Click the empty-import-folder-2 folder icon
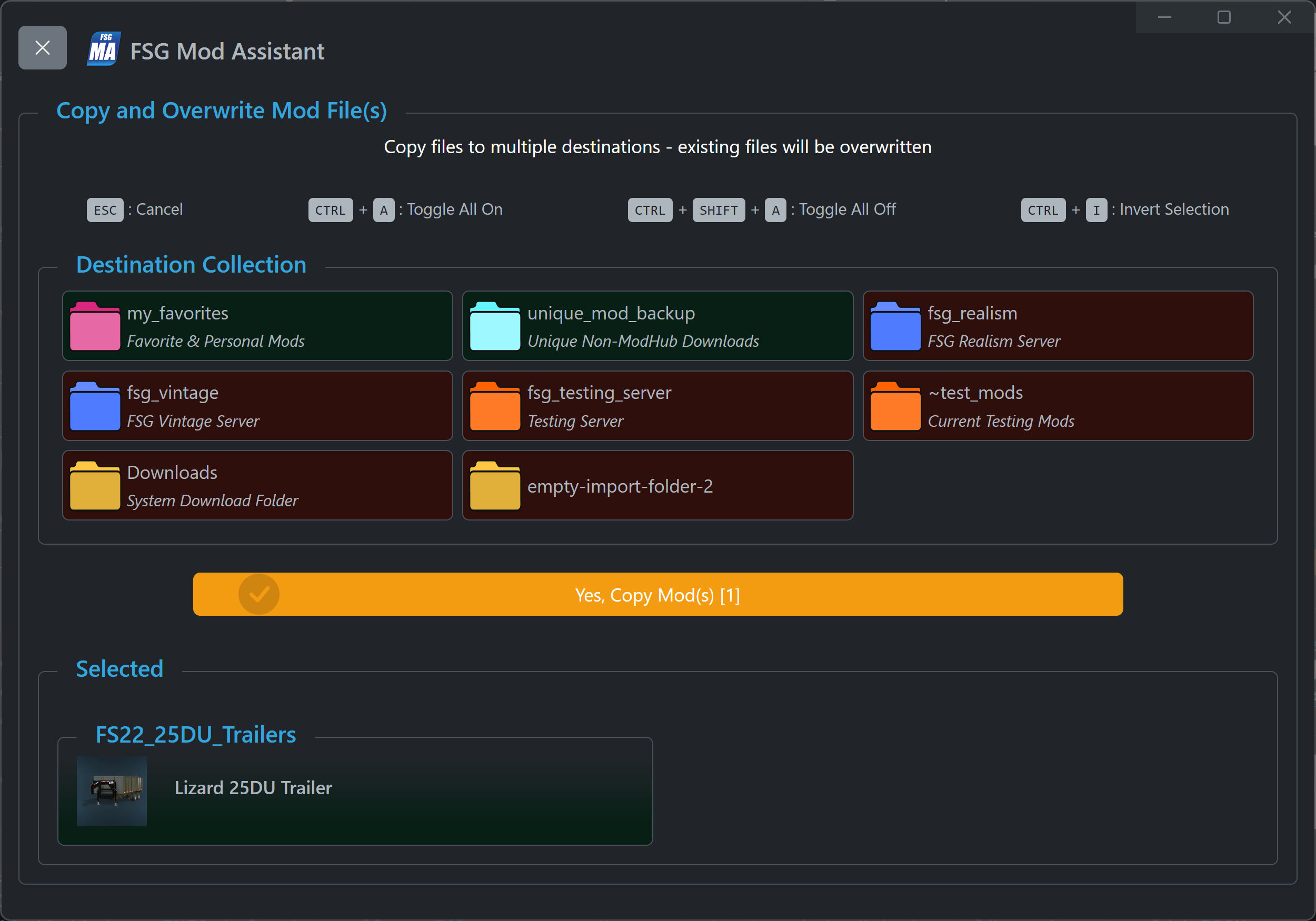 point(495,485)
